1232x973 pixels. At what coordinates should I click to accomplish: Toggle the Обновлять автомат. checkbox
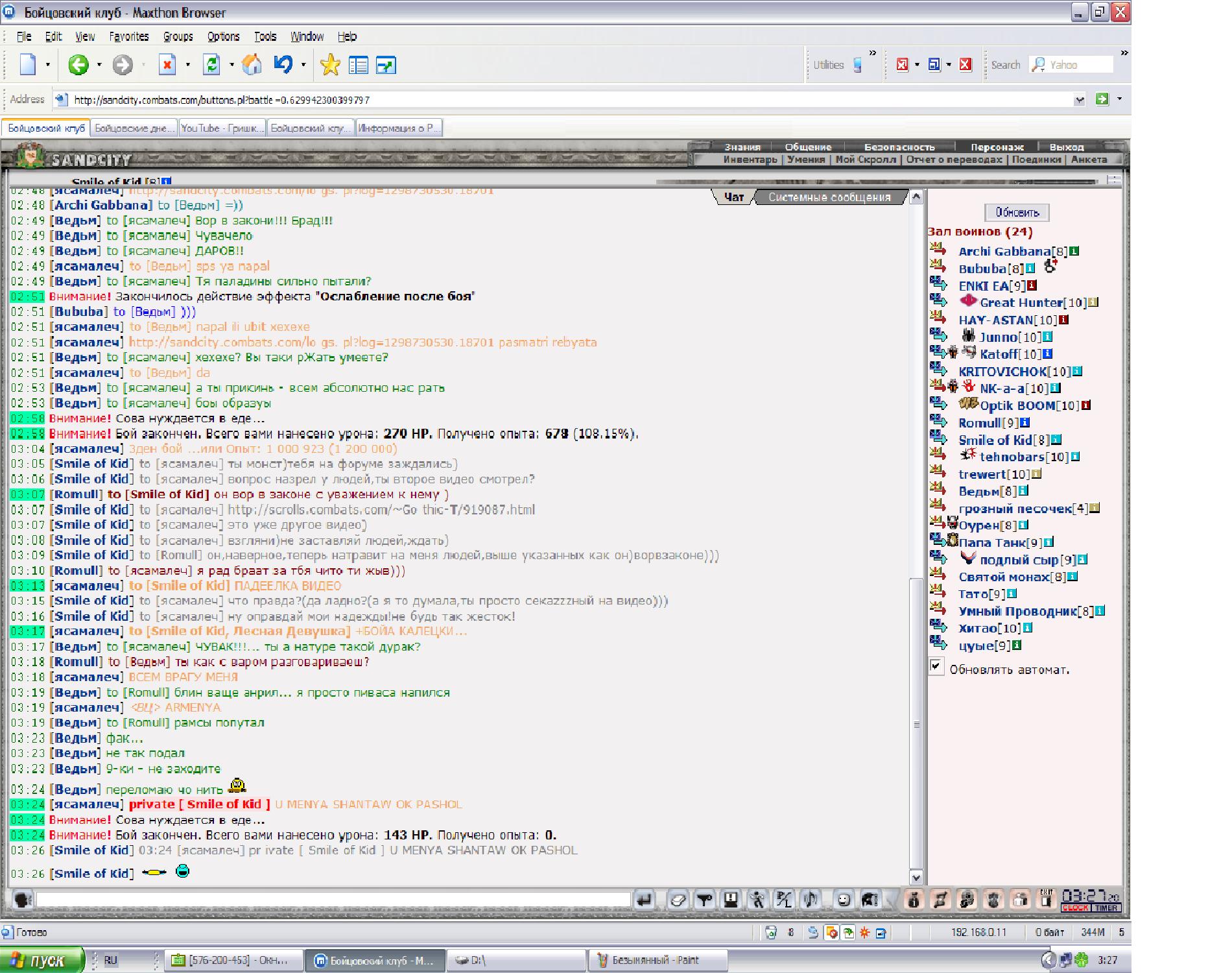(936, 667)
